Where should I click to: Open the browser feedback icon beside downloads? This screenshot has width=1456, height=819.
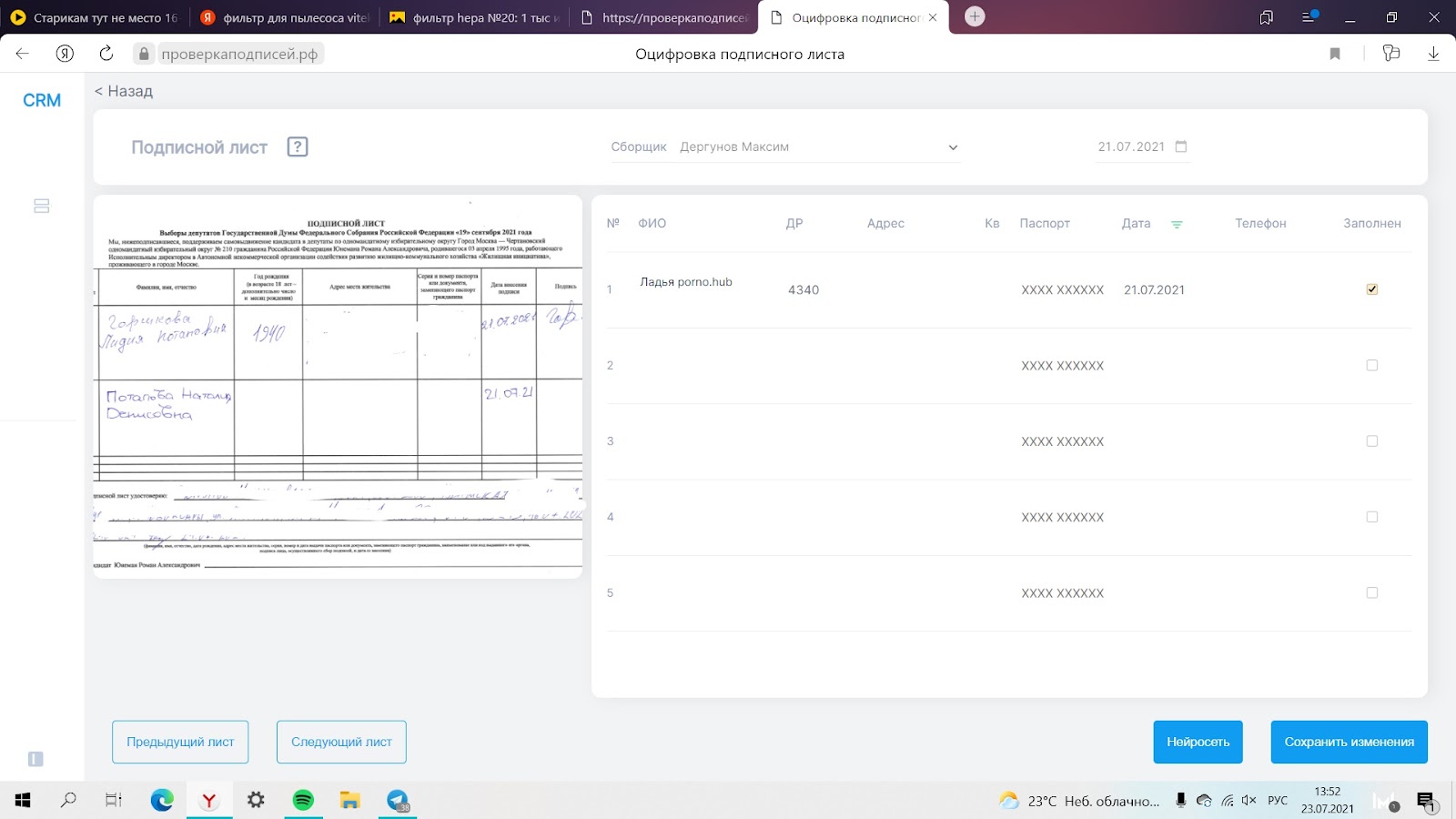click(x=1390, y=54)
